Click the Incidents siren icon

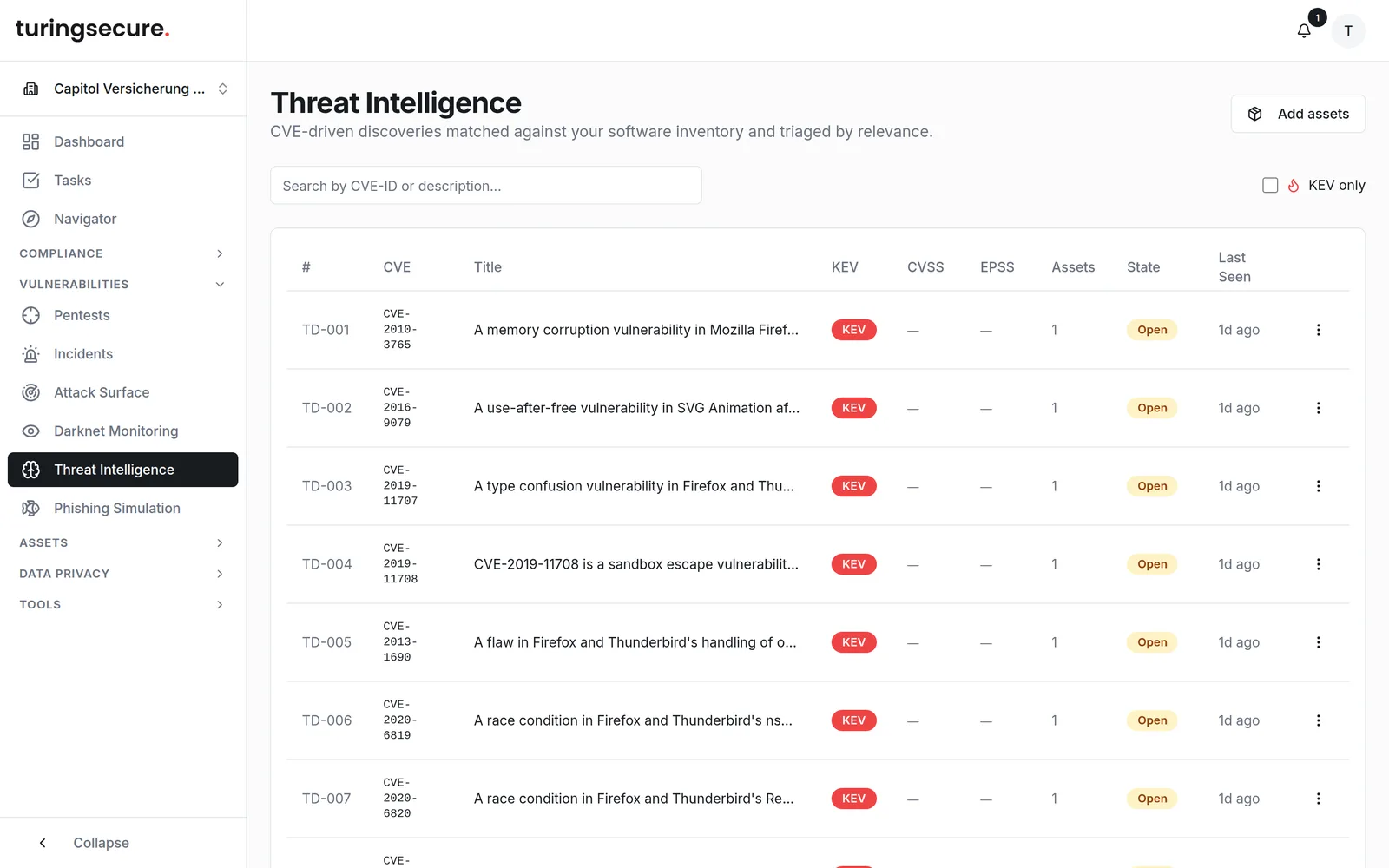(x=31, y=354)
